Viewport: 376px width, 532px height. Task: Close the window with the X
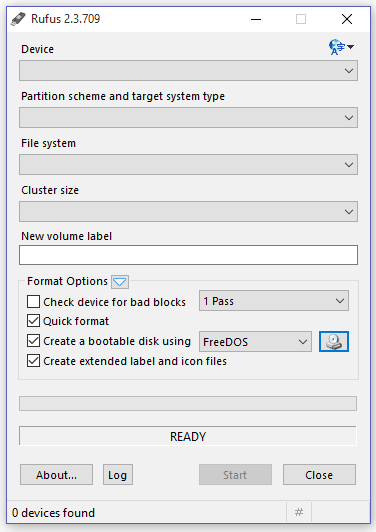click(x=347, y=19)
